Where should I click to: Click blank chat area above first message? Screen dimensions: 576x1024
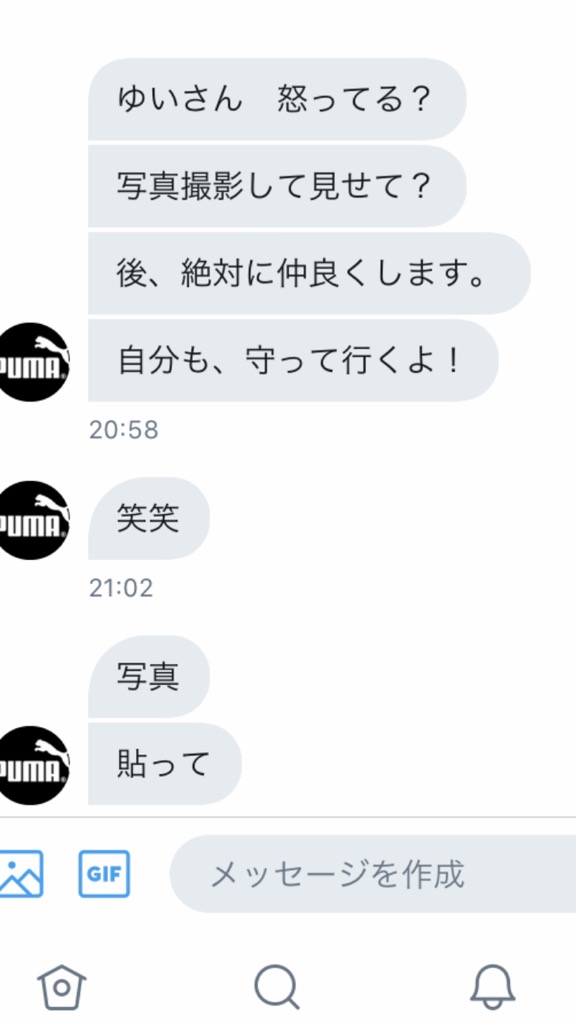(288, 27)
